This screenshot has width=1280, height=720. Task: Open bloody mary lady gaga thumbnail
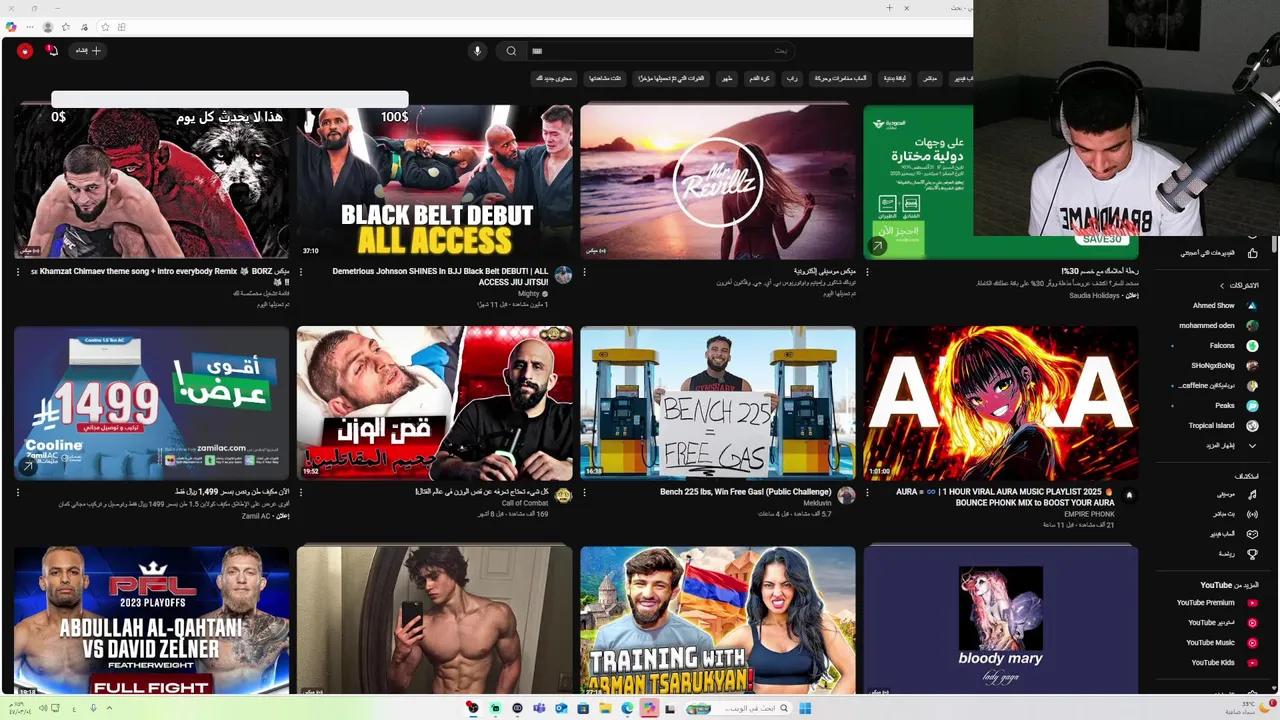1001,620
